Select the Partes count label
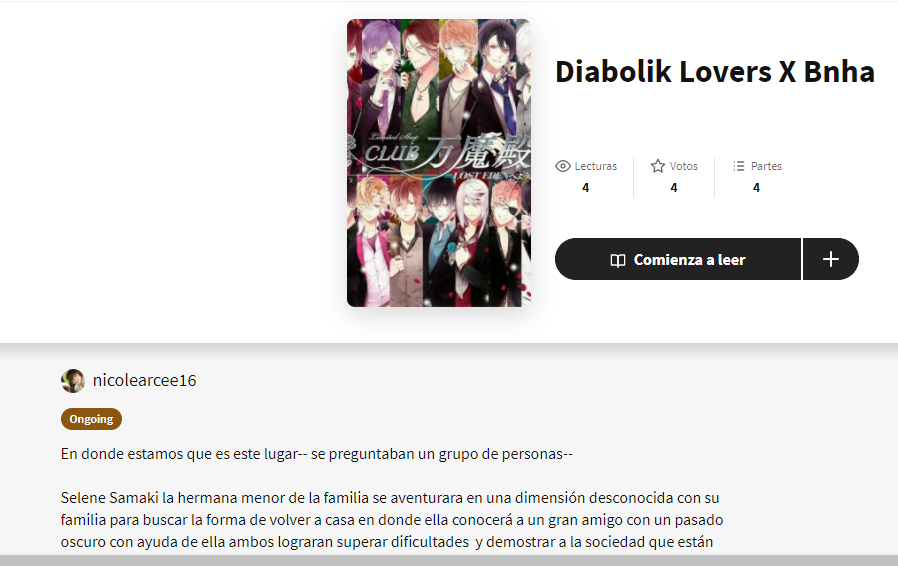This screenshot has height=566, width=898. point(766,166)
